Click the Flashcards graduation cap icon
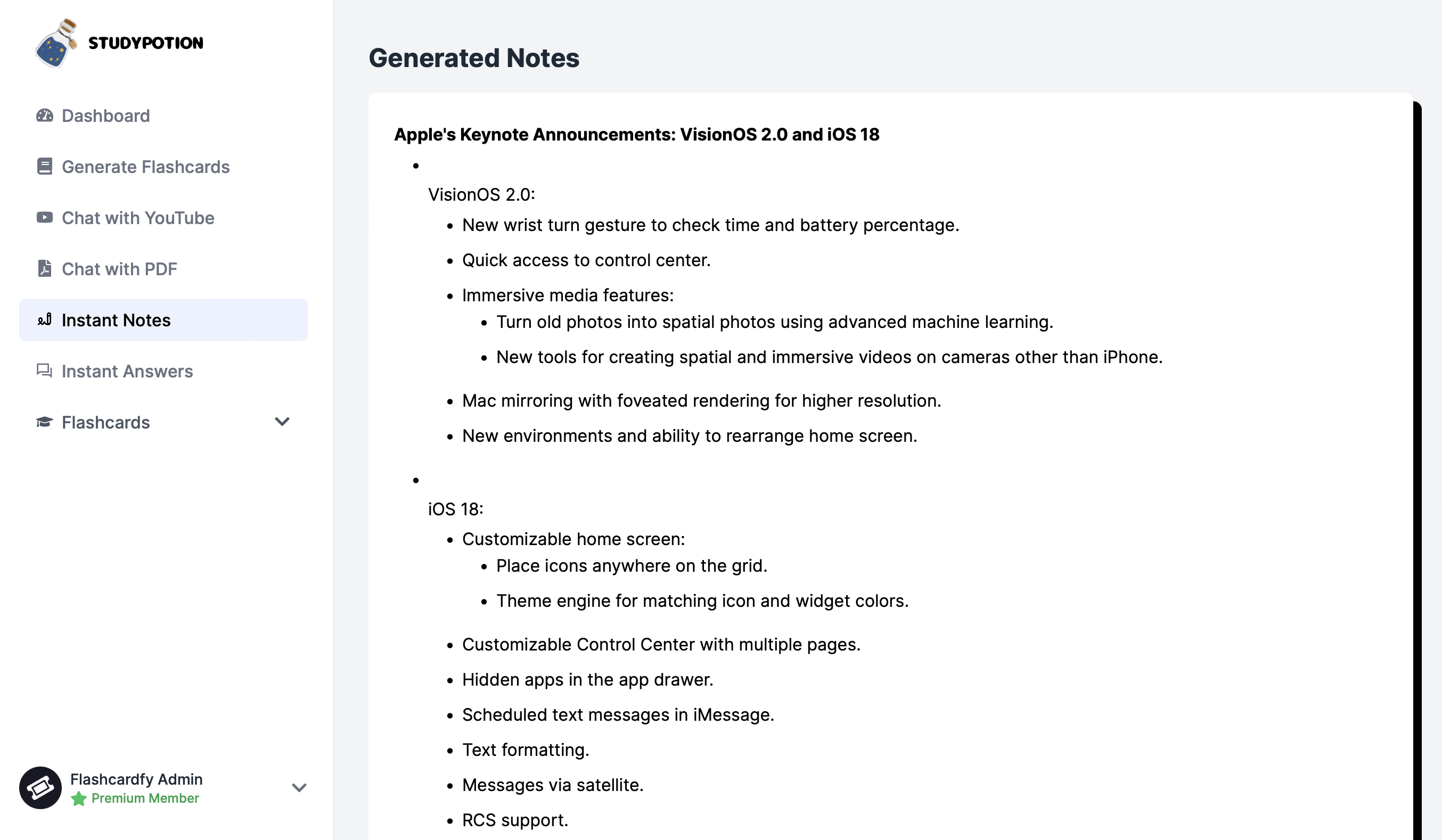Viewport: 1442px width, 840px height. 45,422
